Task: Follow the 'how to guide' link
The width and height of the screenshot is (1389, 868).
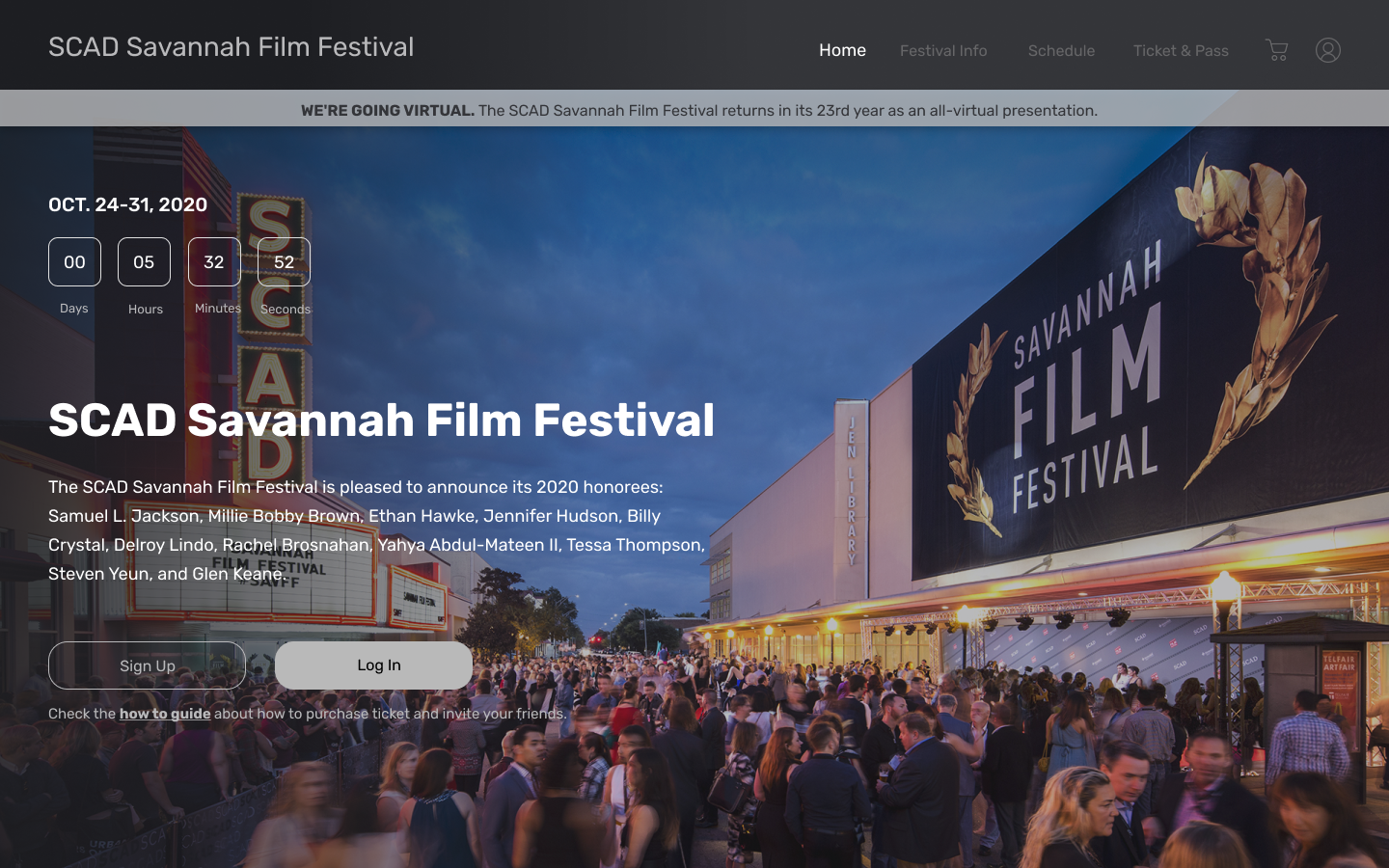Action: 165,714
